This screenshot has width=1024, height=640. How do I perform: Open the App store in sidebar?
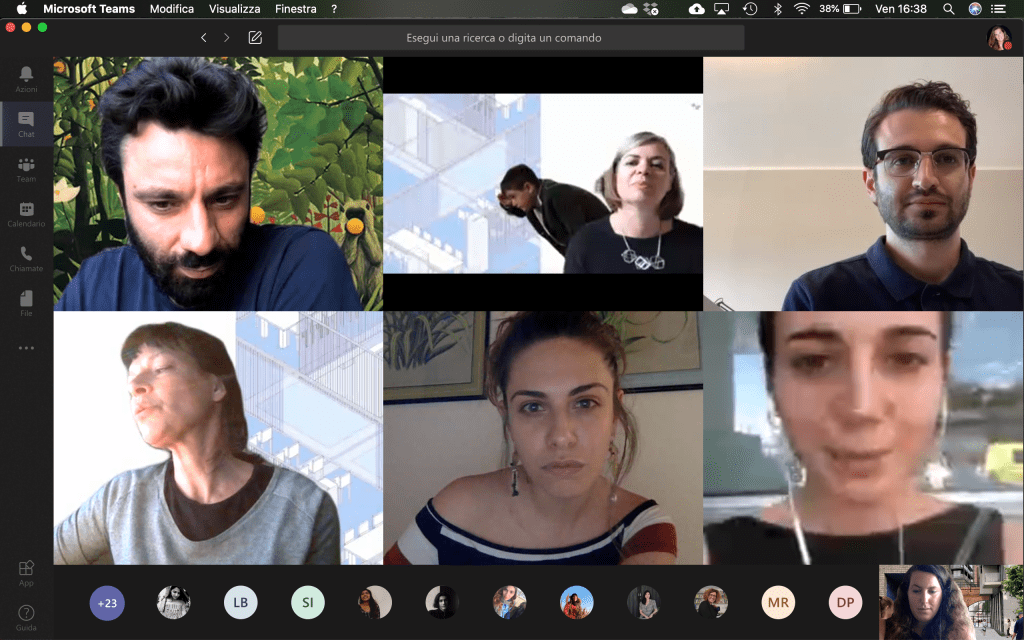tap(26, 572)
